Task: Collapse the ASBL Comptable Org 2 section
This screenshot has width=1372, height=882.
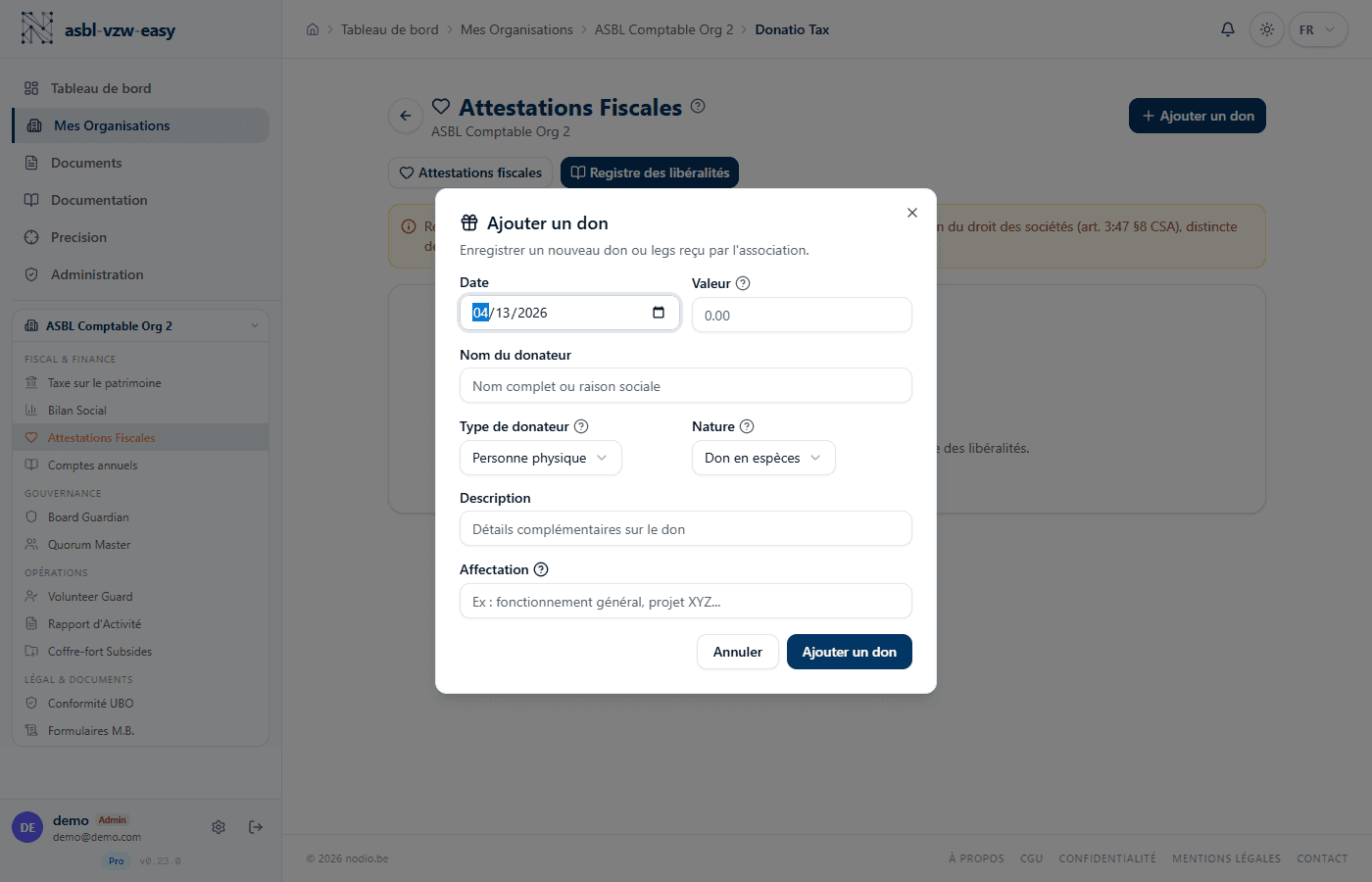Action: (x=140, y=325)
